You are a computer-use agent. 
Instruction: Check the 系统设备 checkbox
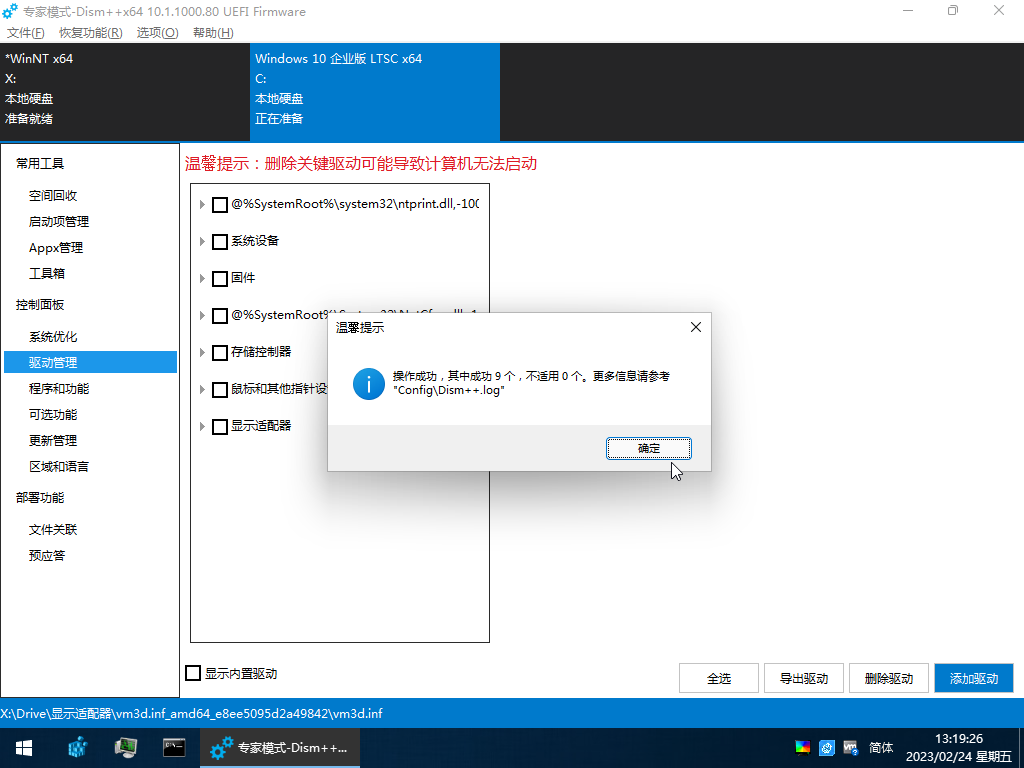(x=220, y=242)
